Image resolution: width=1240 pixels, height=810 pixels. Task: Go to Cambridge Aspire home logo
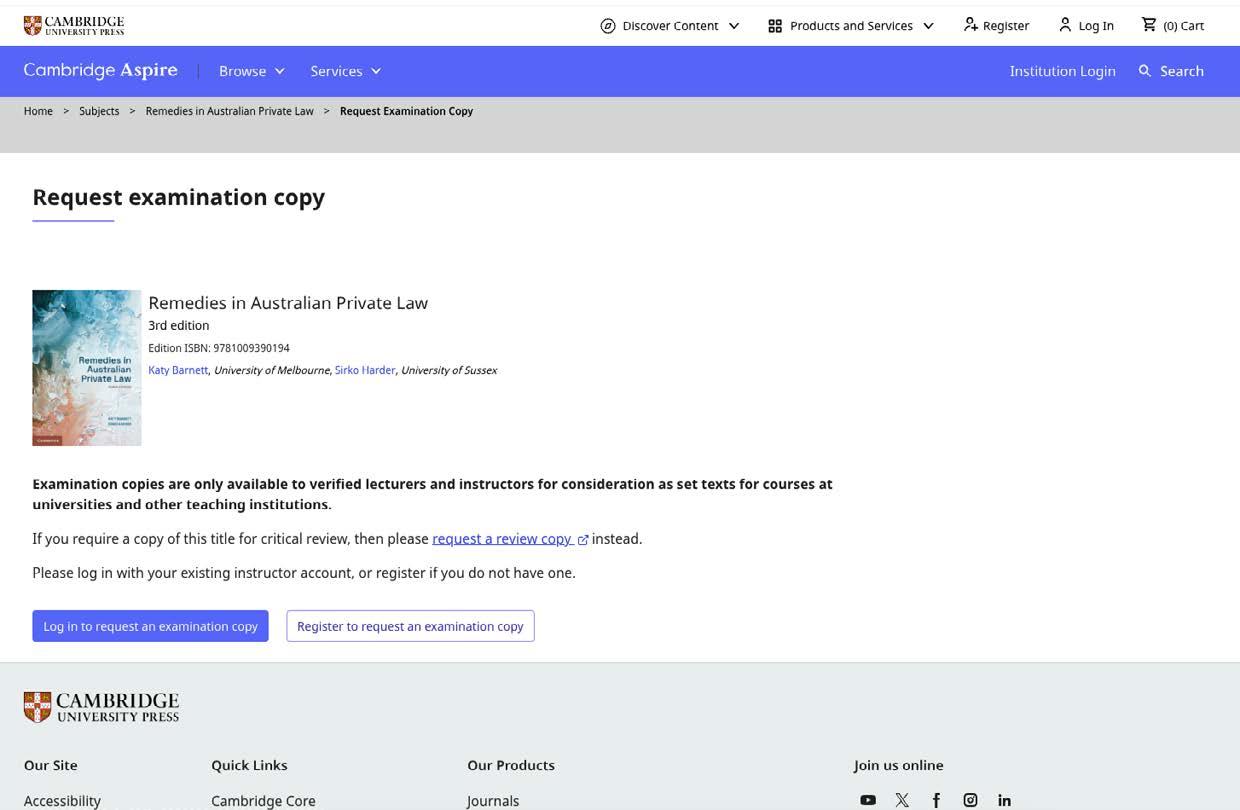pos(100,70)
